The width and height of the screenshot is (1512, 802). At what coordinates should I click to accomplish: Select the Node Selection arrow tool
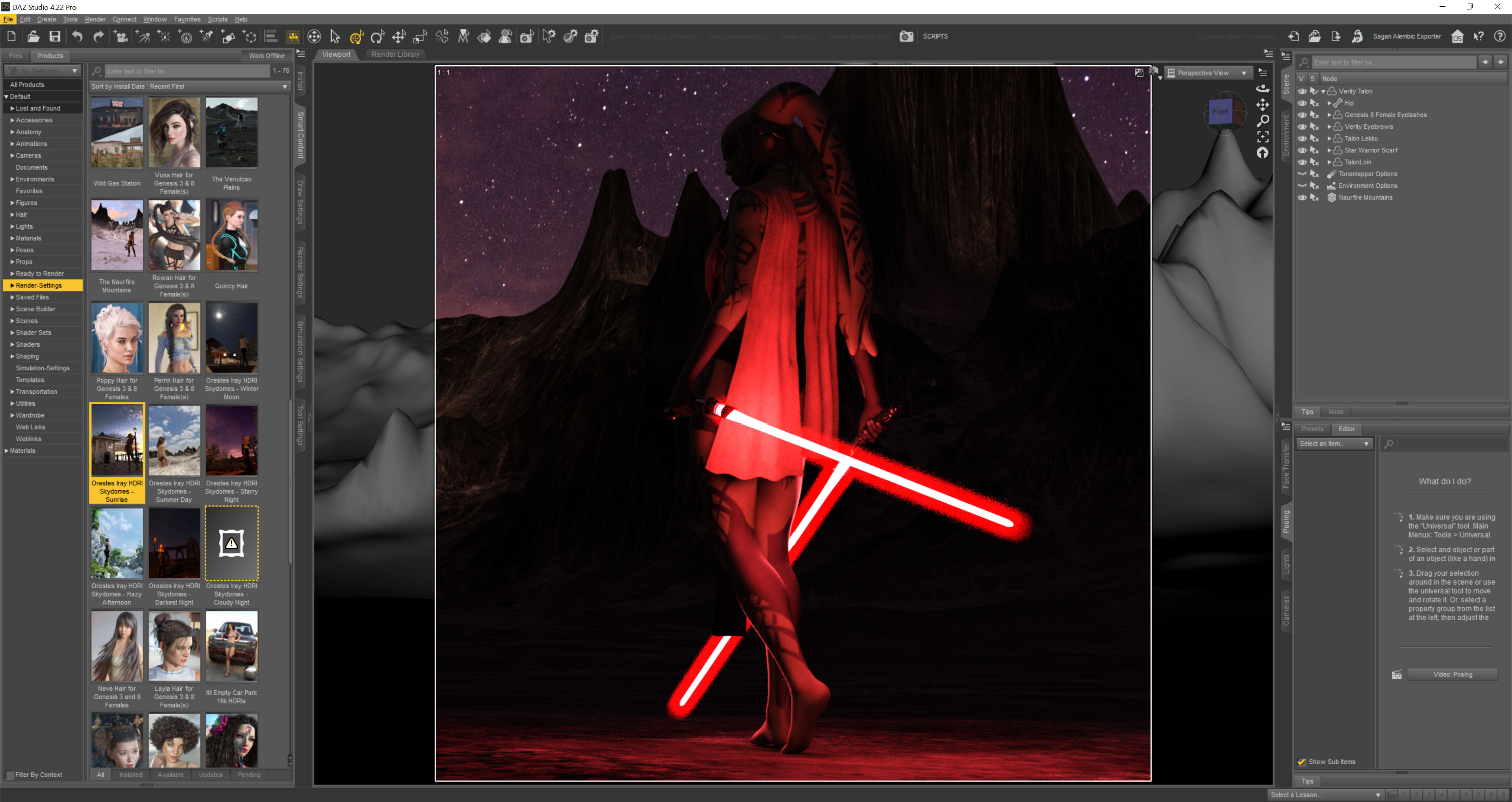point(335,36)
